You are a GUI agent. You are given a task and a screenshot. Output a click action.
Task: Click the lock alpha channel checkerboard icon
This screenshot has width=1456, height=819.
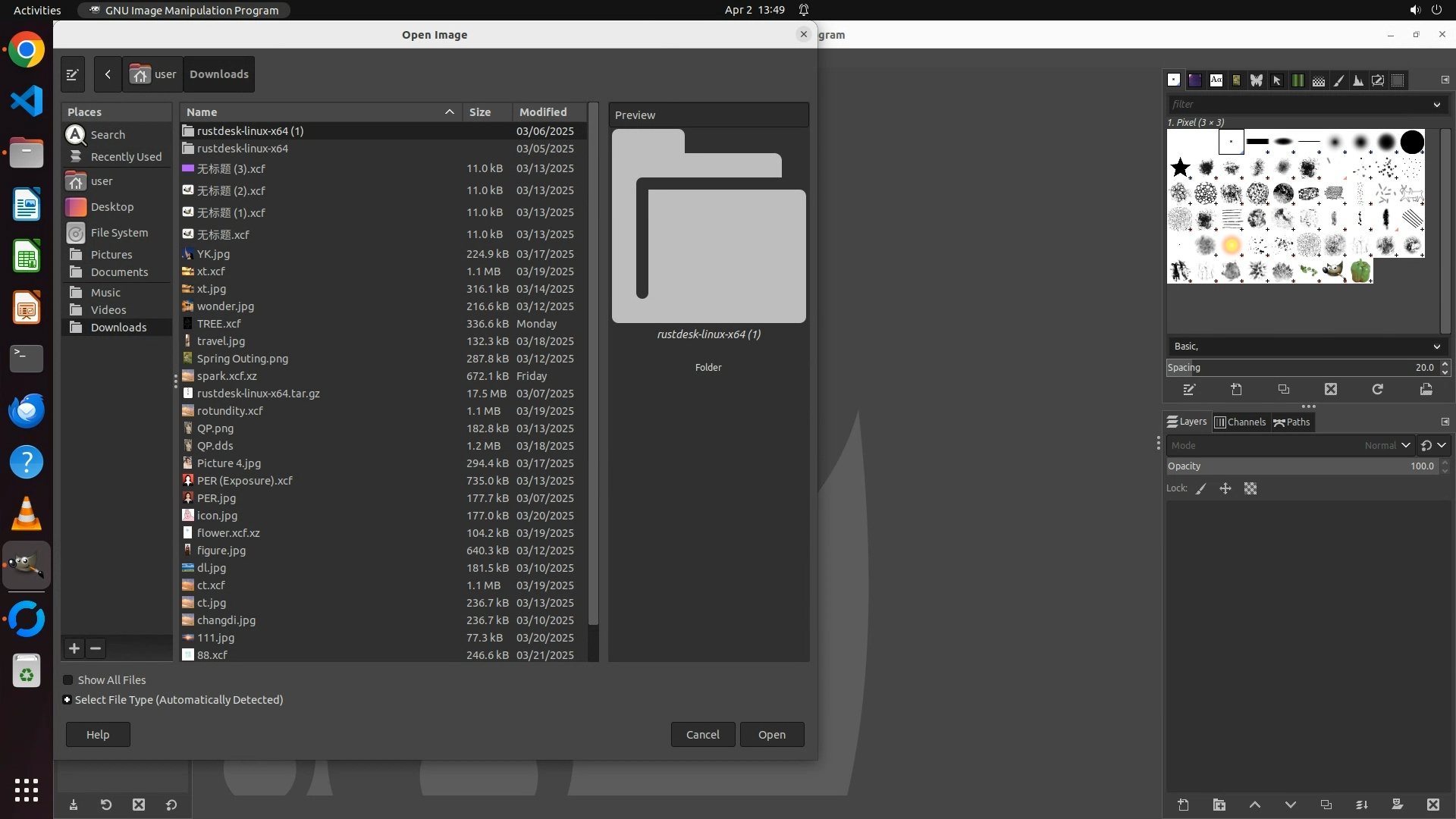(1250, 489)
